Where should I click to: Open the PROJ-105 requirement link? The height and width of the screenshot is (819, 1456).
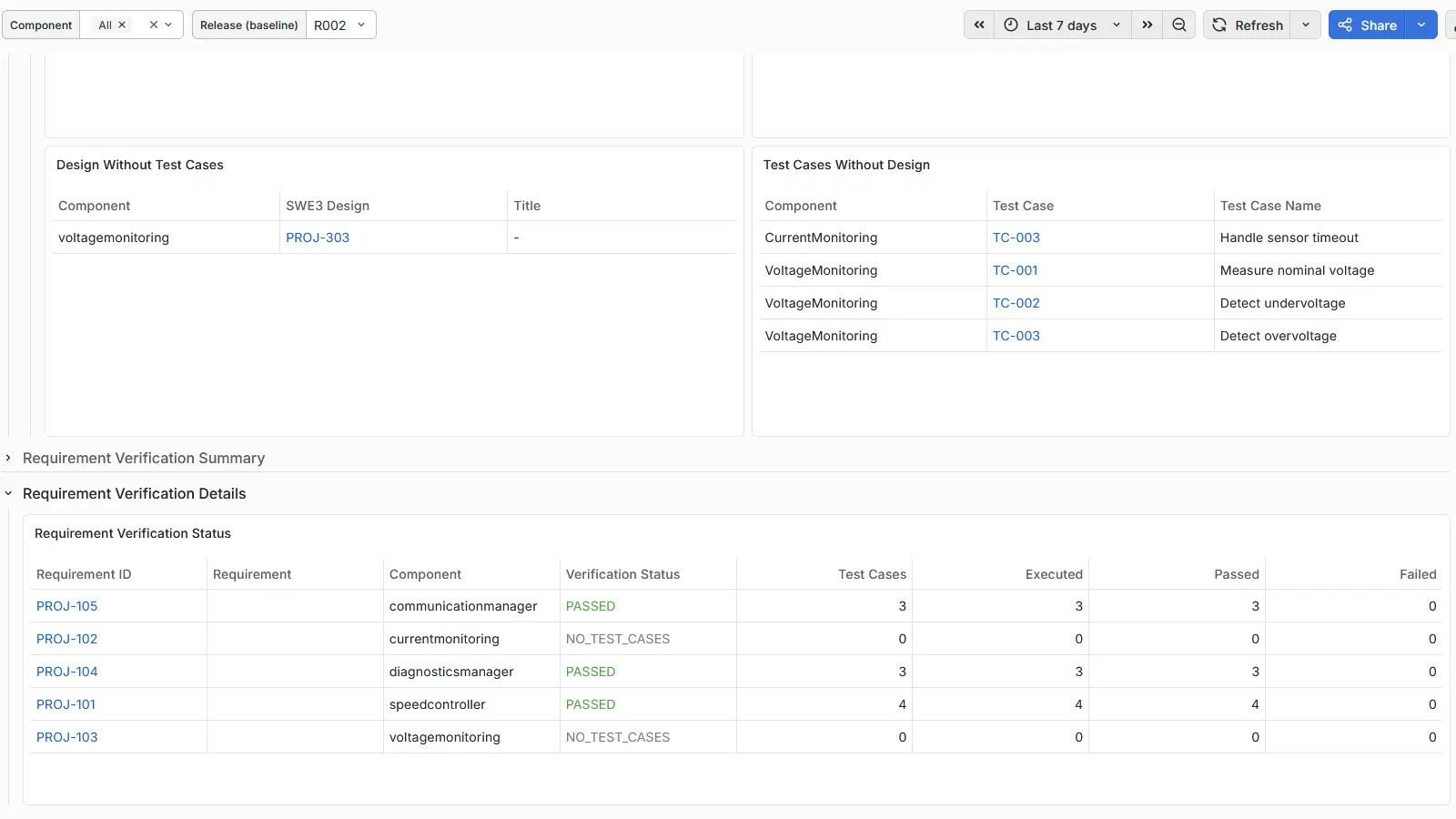pos(67,606)
